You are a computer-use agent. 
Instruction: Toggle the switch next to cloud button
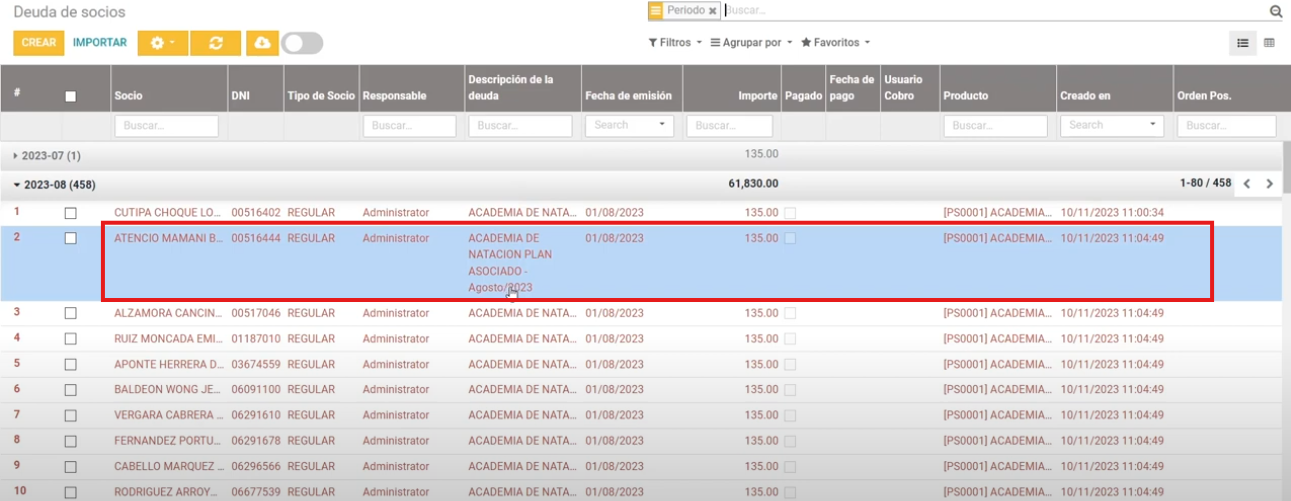pyautogui.click(x=302, y=43)
